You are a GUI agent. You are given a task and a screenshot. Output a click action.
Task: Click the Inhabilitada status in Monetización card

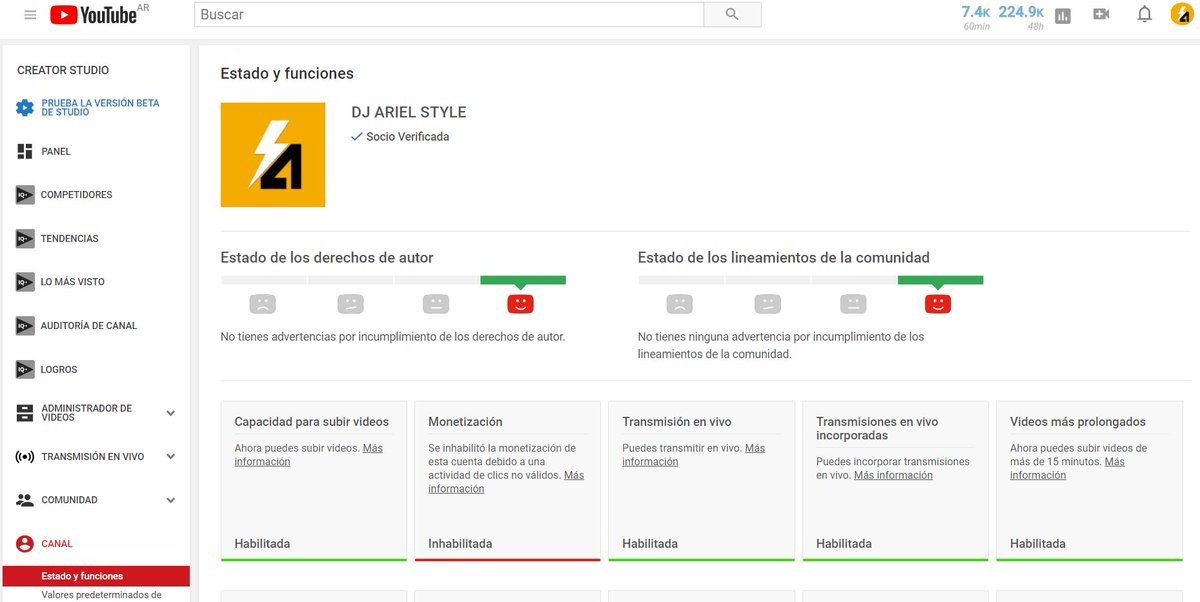460,544
